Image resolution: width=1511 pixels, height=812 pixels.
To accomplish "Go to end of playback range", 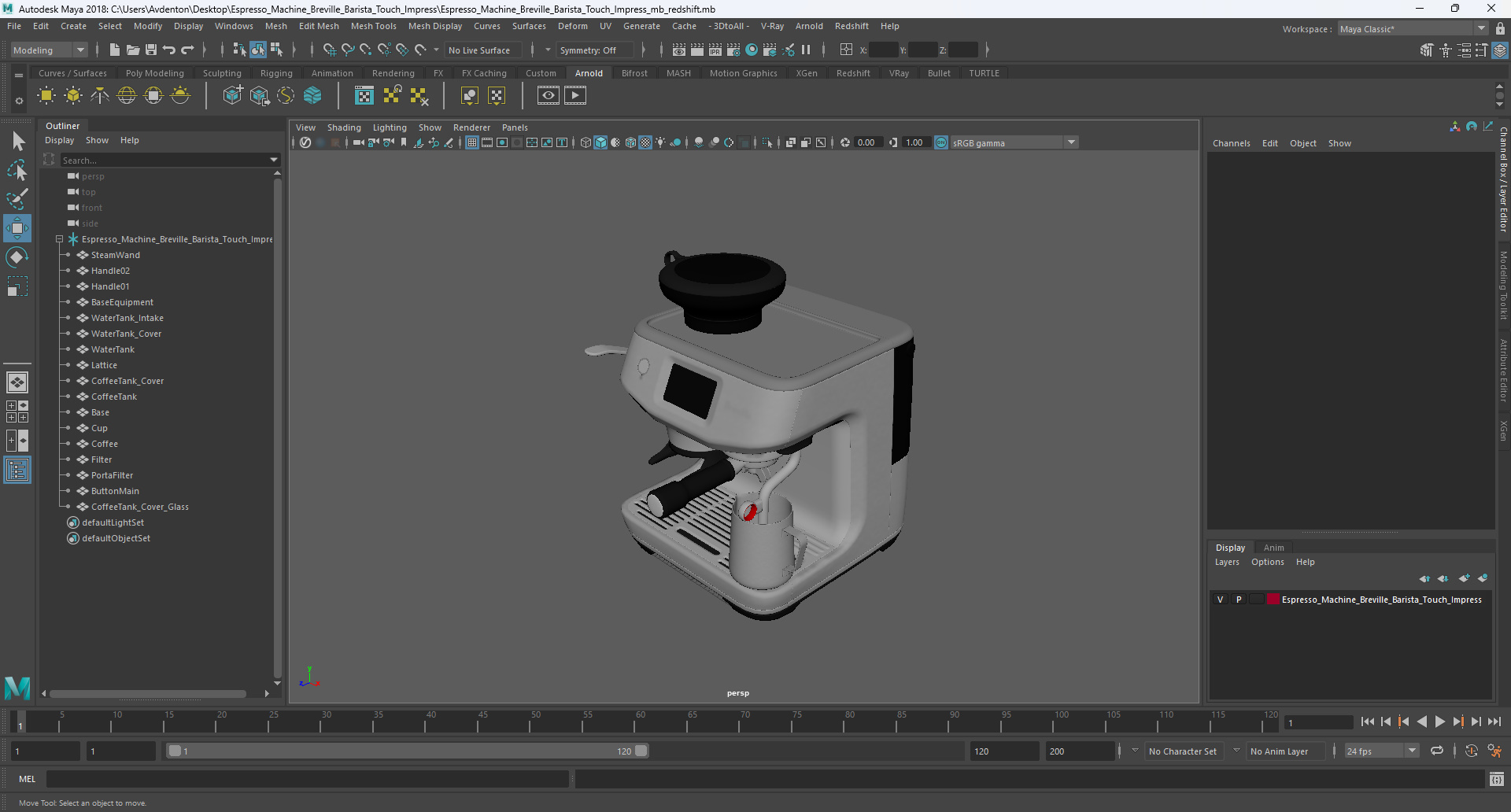I will tap(1494, 722).
